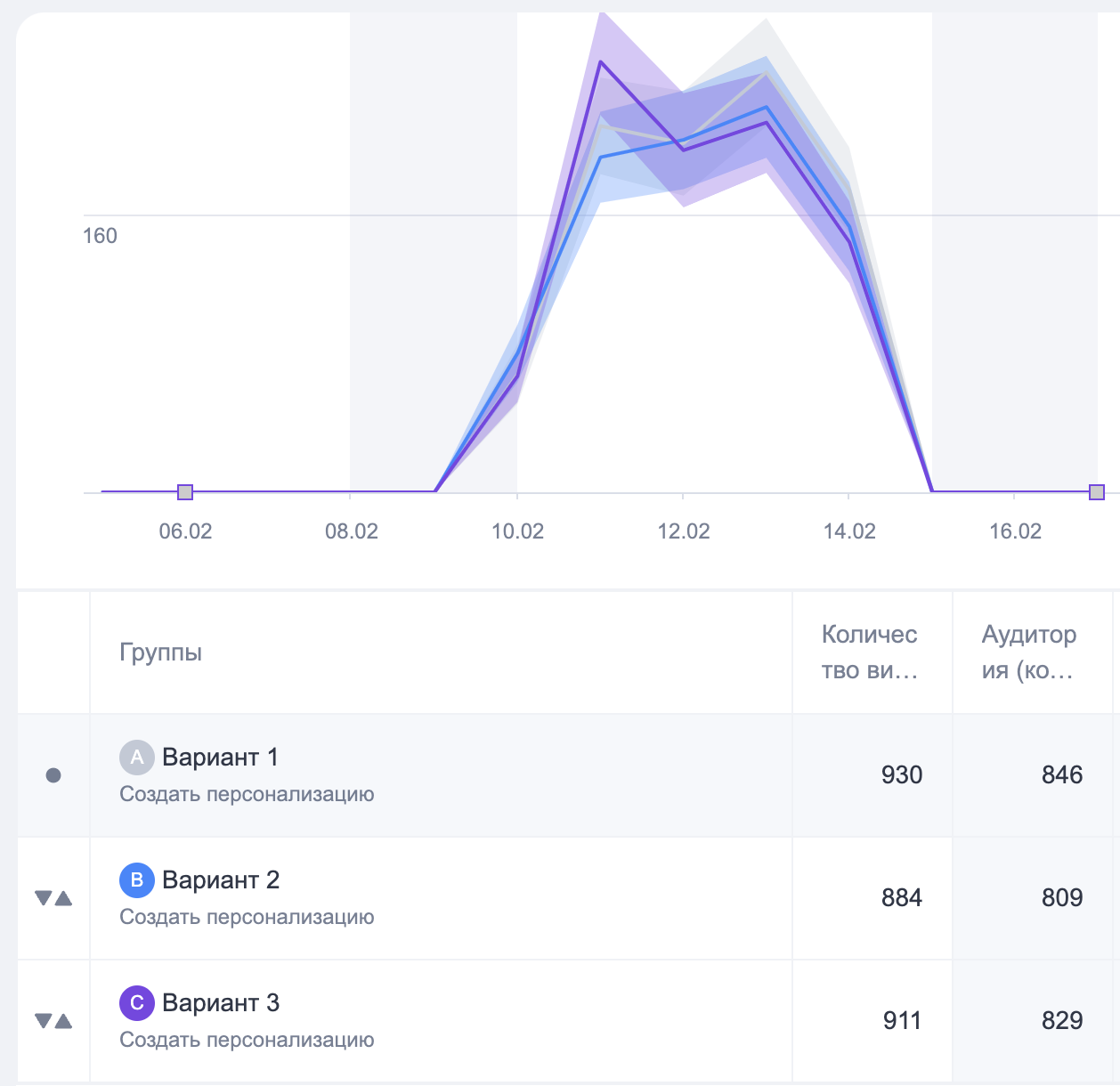Click the right range handle at chart end
Image resolution: width=1120 pixels, height=1086 pixels.
(x=1097, y=492)
